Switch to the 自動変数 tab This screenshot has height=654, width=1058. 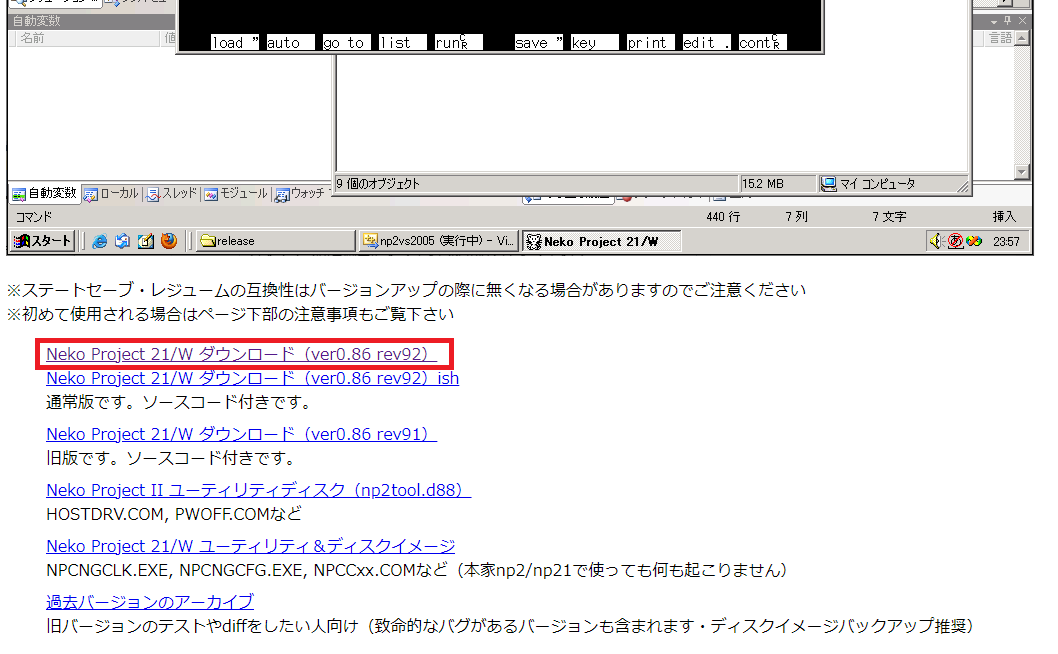pyautogui.click(x=45, y=193)
